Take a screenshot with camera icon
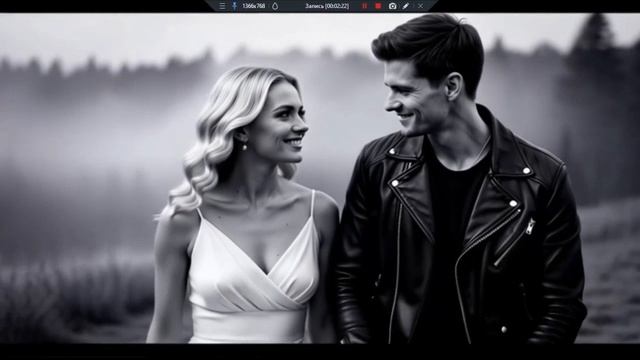Screen dimensions: 640x360 [x=392, y=6]
